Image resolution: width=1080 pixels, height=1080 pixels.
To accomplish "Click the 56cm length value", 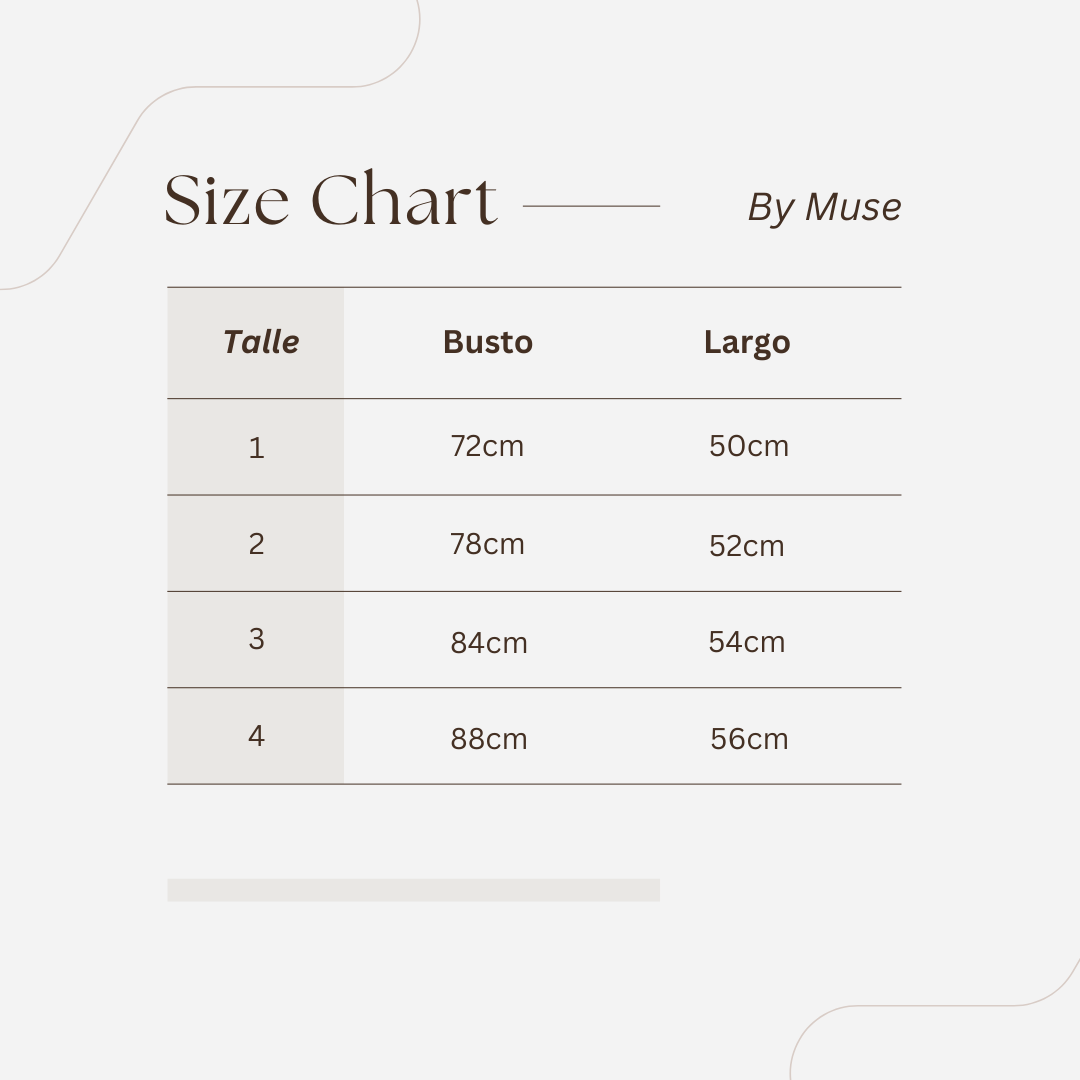I will [x=749, y=739].
